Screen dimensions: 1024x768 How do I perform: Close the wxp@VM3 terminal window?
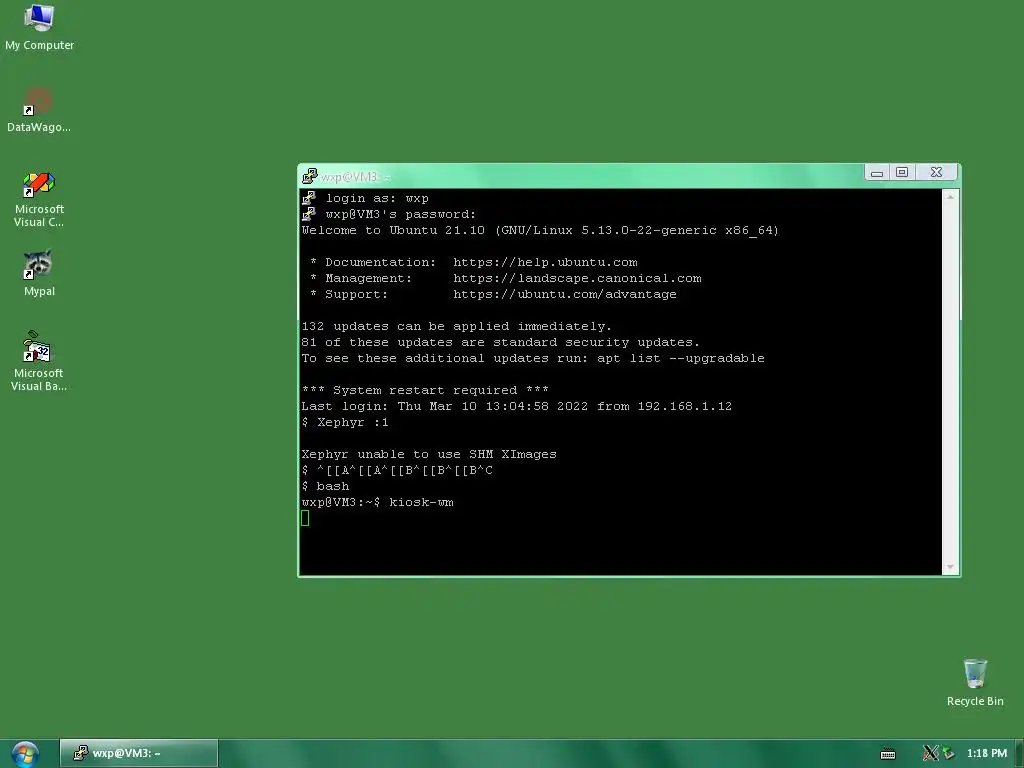936,172
